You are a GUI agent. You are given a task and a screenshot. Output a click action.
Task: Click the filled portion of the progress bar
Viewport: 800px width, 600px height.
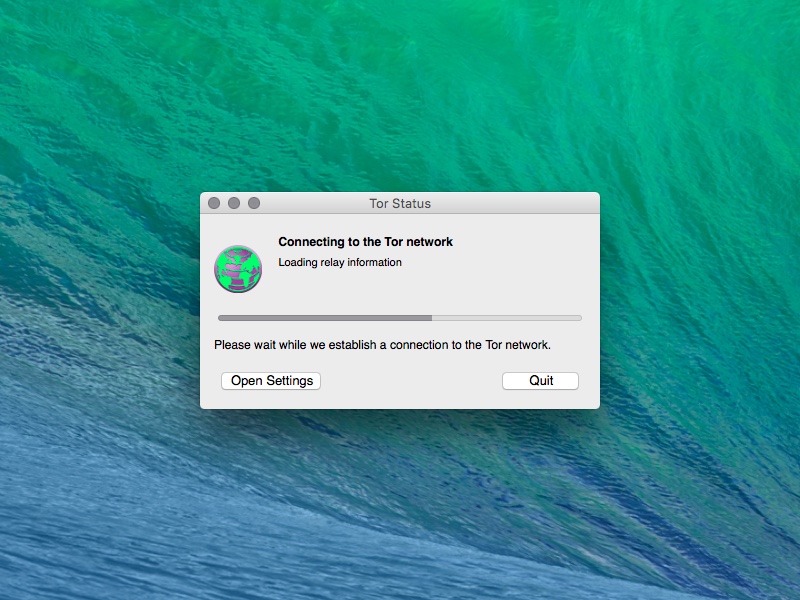point(325,318)
